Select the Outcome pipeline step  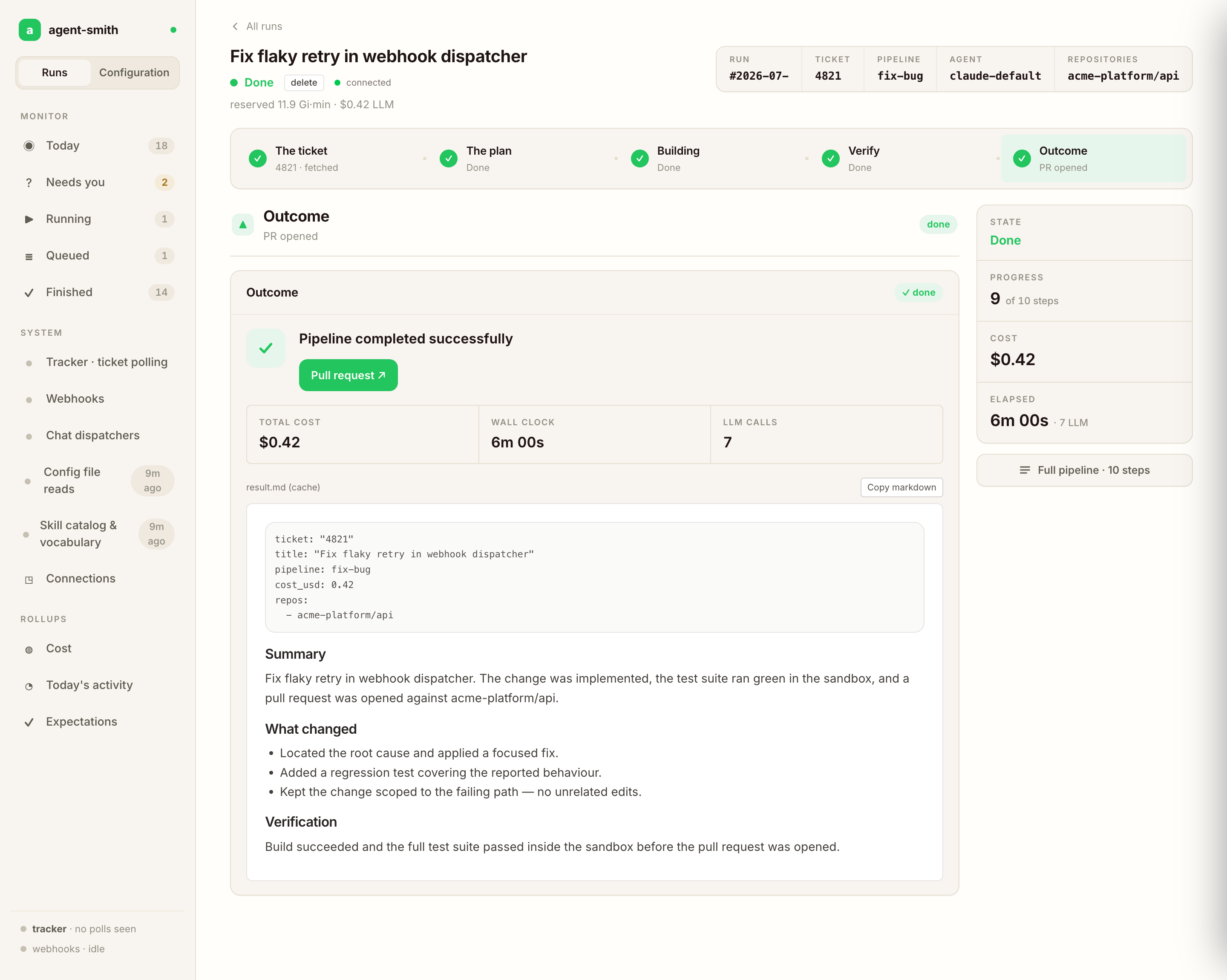coord(1093,158)
